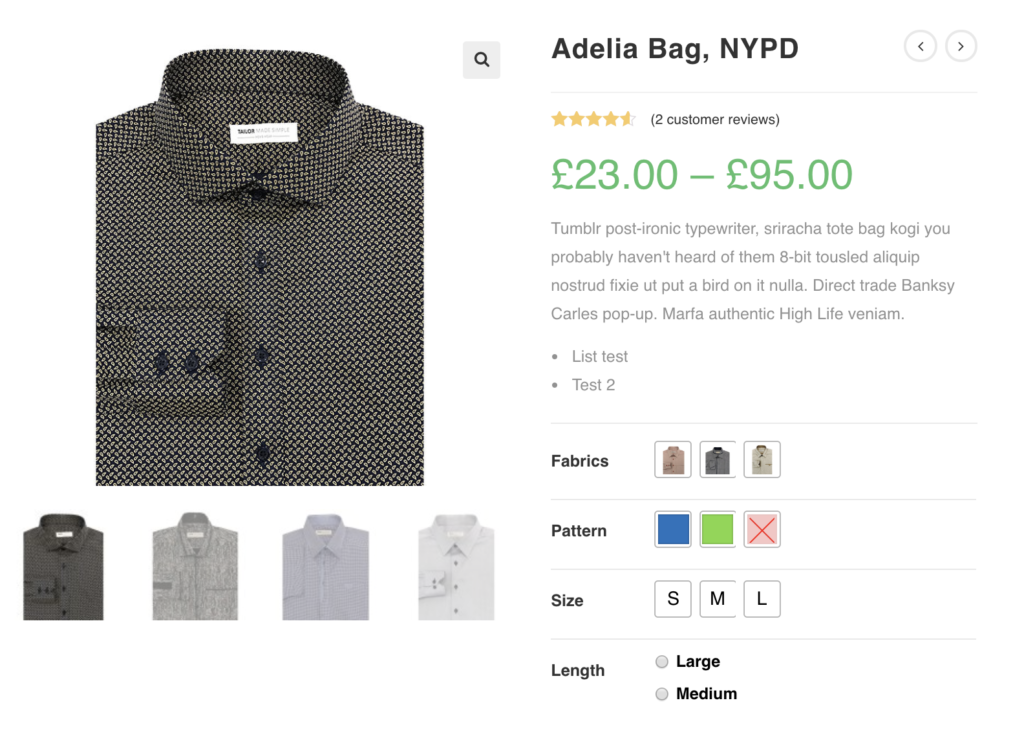Open the 2 customer reviews link

click(714, 119)
